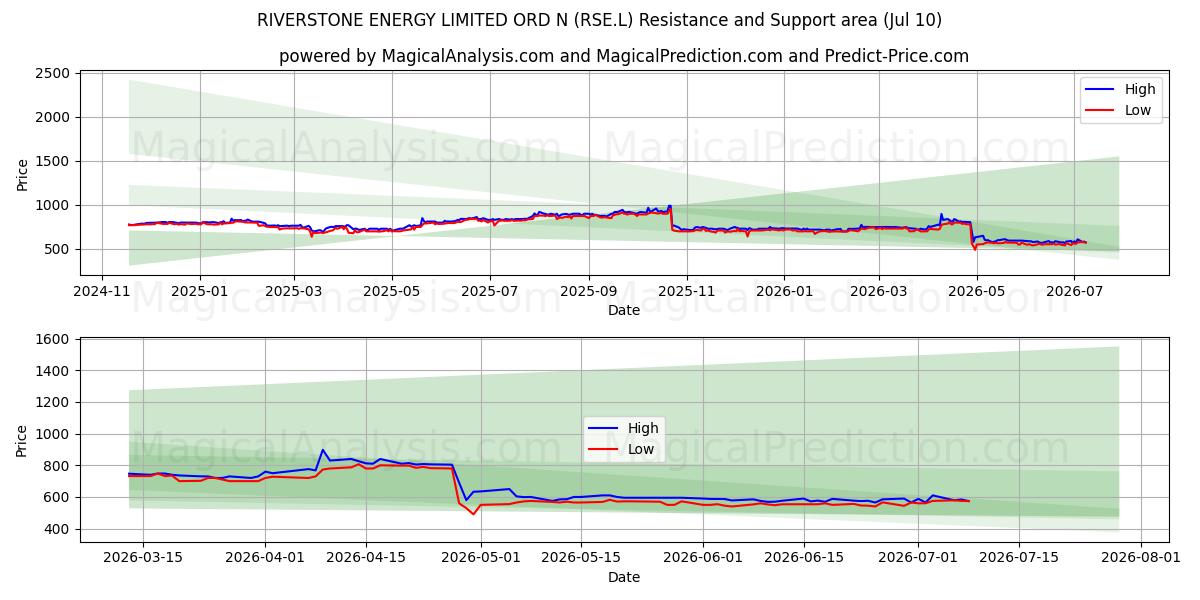Click the 'Price' axis title beside the bottom chart
This screenshot has height=600, width=1200.
[22, 440]
